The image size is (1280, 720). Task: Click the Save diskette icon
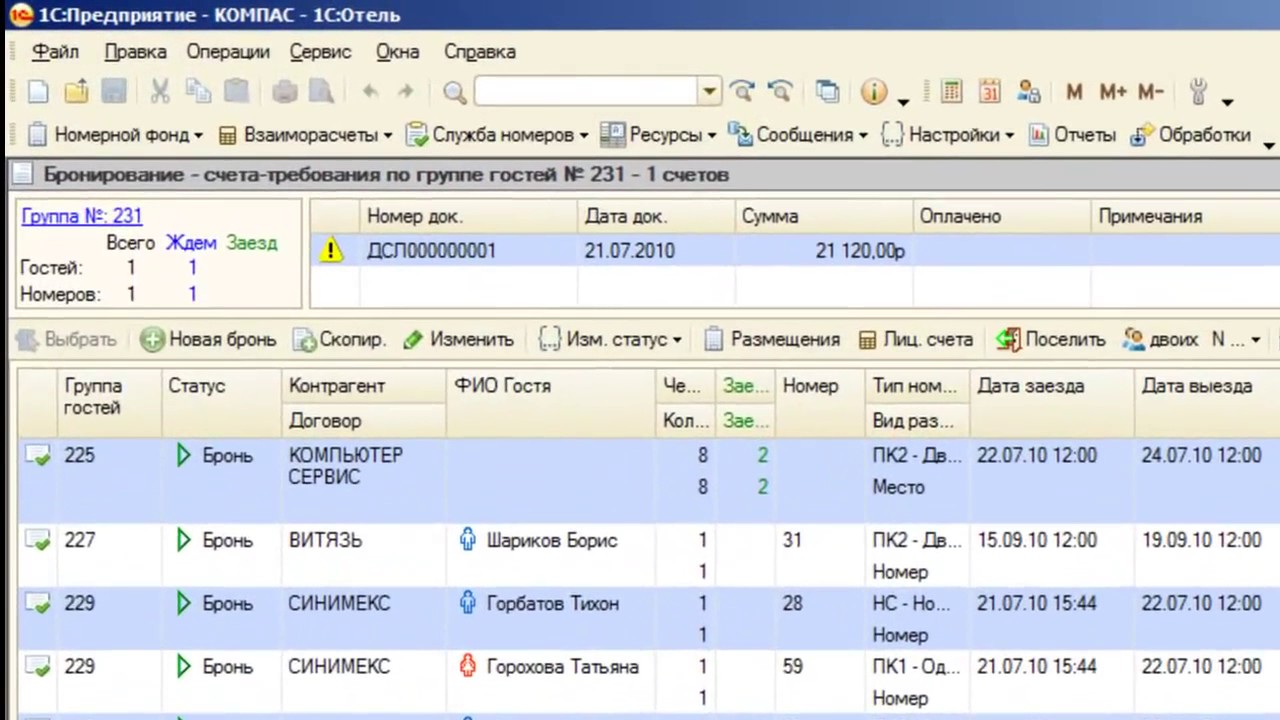coord(113,92)
